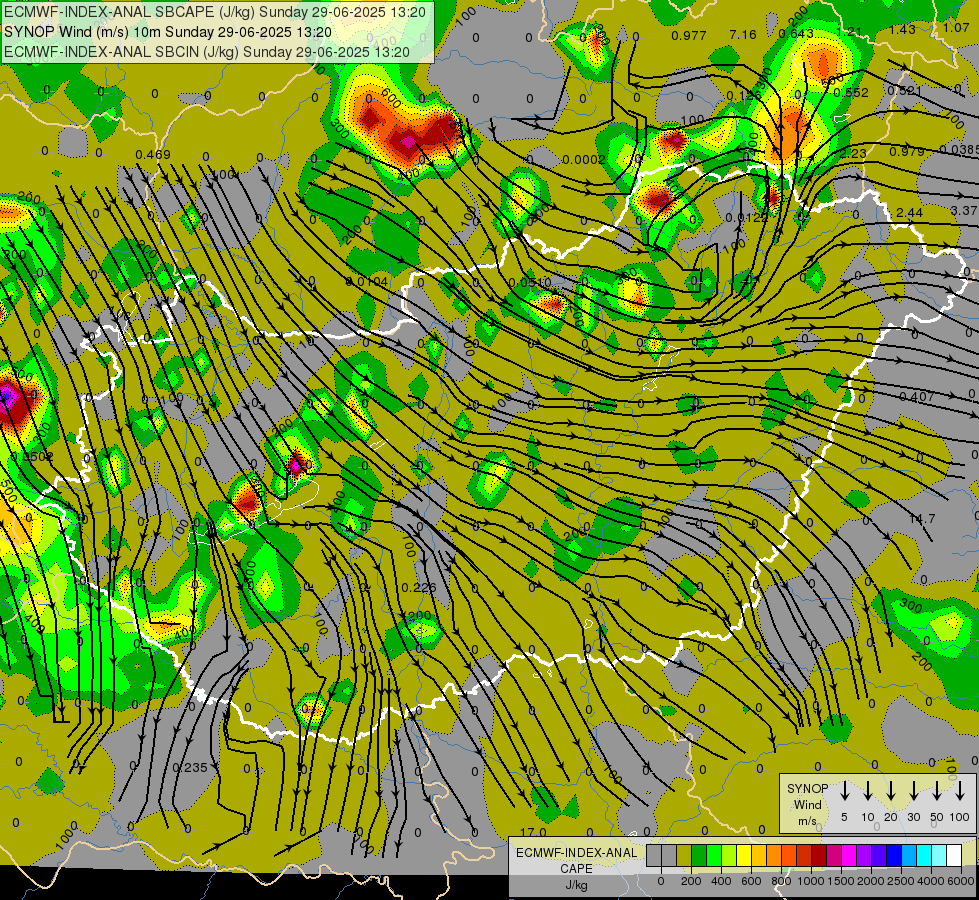This screenshot has width=979, height=900.
Task: Click 'ECMWF-INDEX-ANAL CAPE J/kg' legend label
Action: click(x=576, y=869)
